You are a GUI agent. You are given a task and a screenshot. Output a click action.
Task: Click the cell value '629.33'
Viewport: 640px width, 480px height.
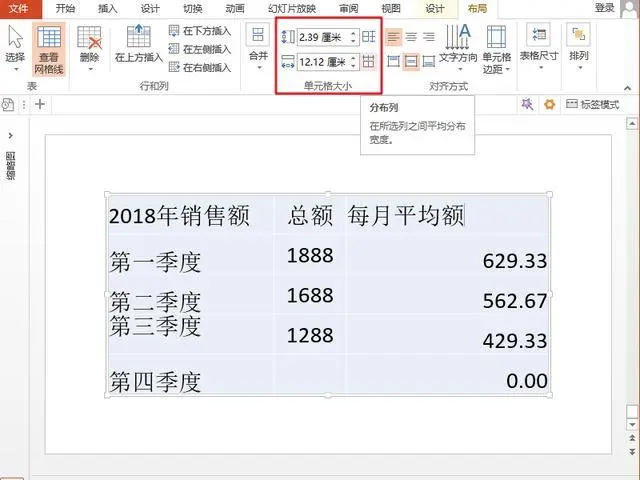pyautogui.click(x=515, y=261)
